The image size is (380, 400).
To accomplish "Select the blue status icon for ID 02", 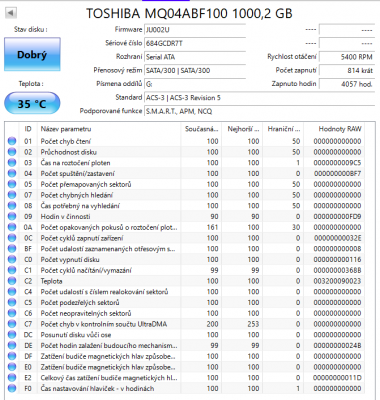I will [12, 152].
